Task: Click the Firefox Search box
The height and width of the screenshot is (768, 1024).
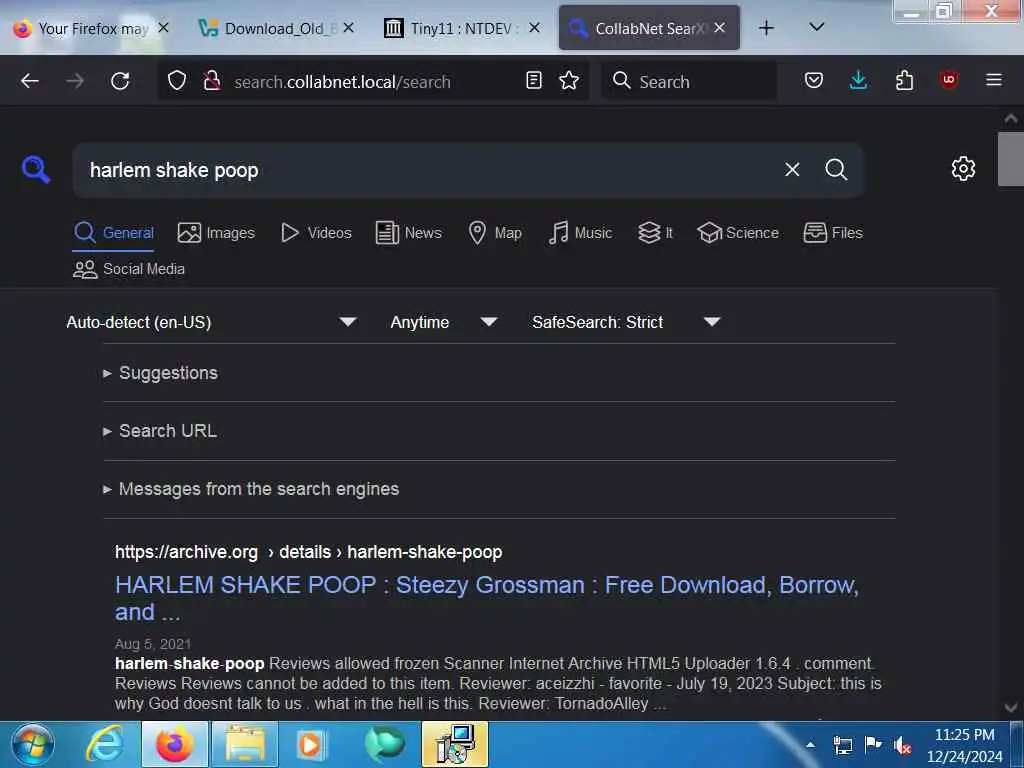Action: pyautogui.click(x=690, y=81)
